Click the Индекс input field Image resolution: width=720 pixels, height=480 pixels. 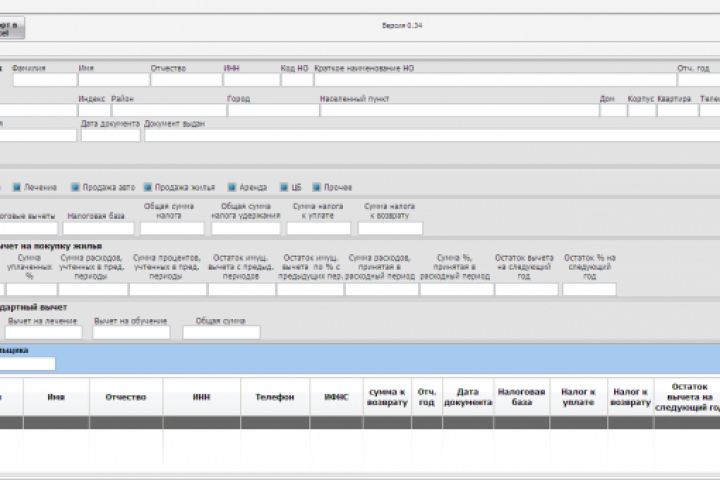click(x=95, y=110)
